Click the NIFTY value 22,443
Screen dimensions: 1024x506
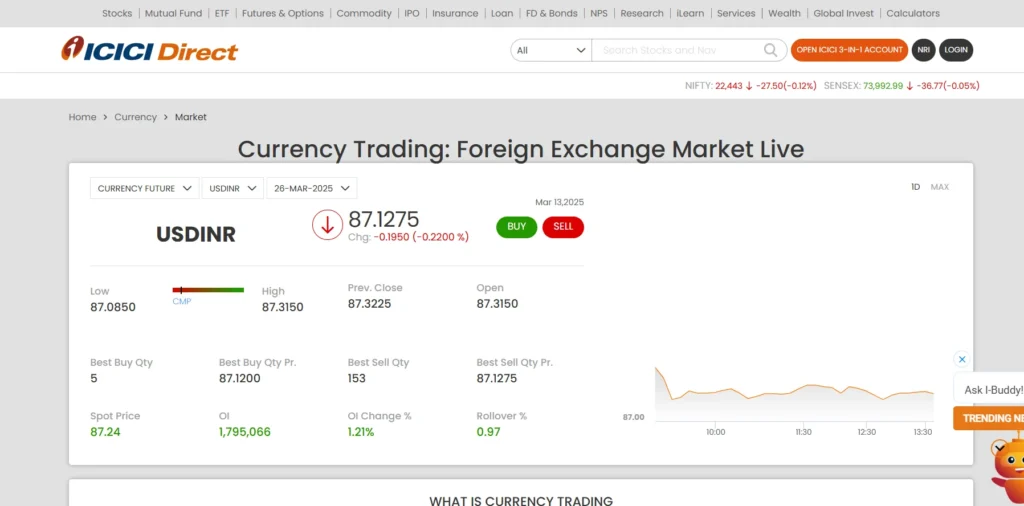(x=729, y=86)
